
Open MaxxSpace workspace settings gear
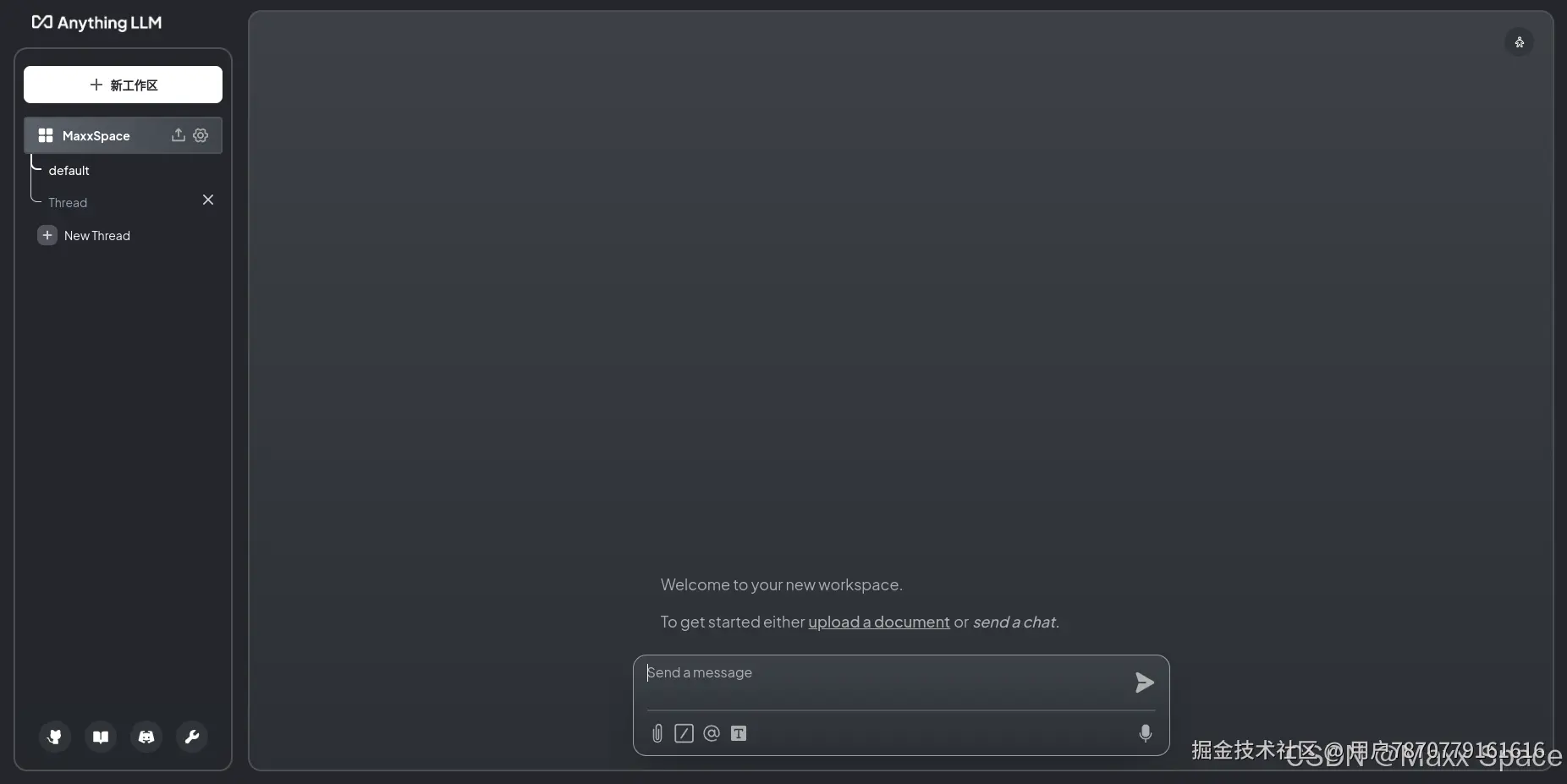click(201, 135)
